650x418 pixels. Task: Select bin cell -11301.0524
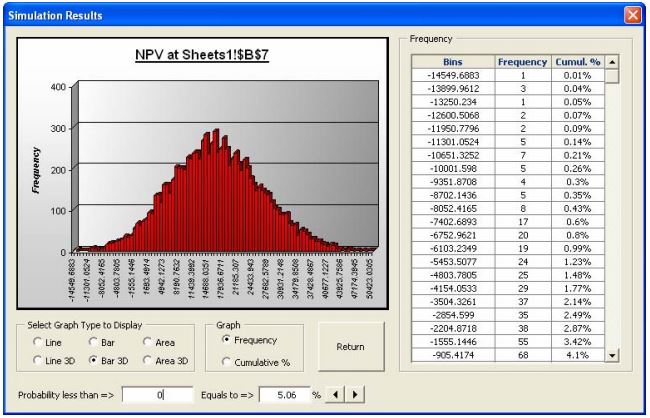(453, 142)
